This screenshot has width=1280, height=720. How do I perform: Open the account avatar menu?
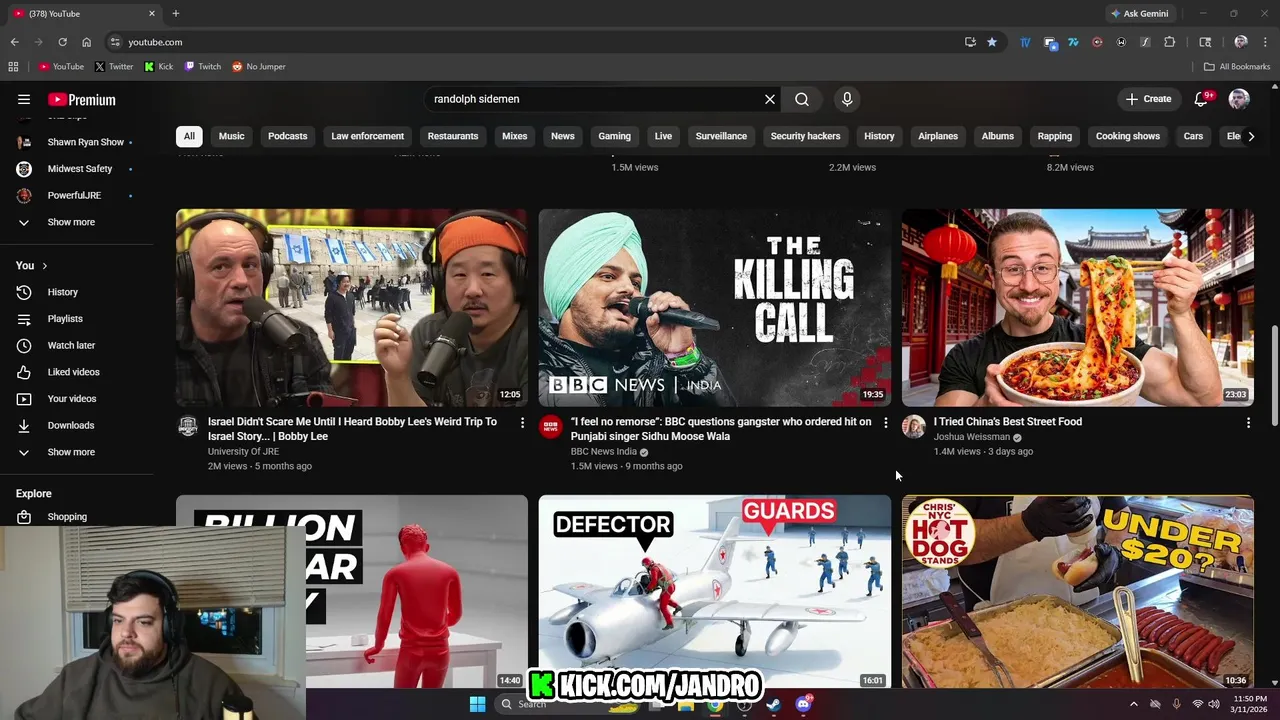(x=1239, y=99)
